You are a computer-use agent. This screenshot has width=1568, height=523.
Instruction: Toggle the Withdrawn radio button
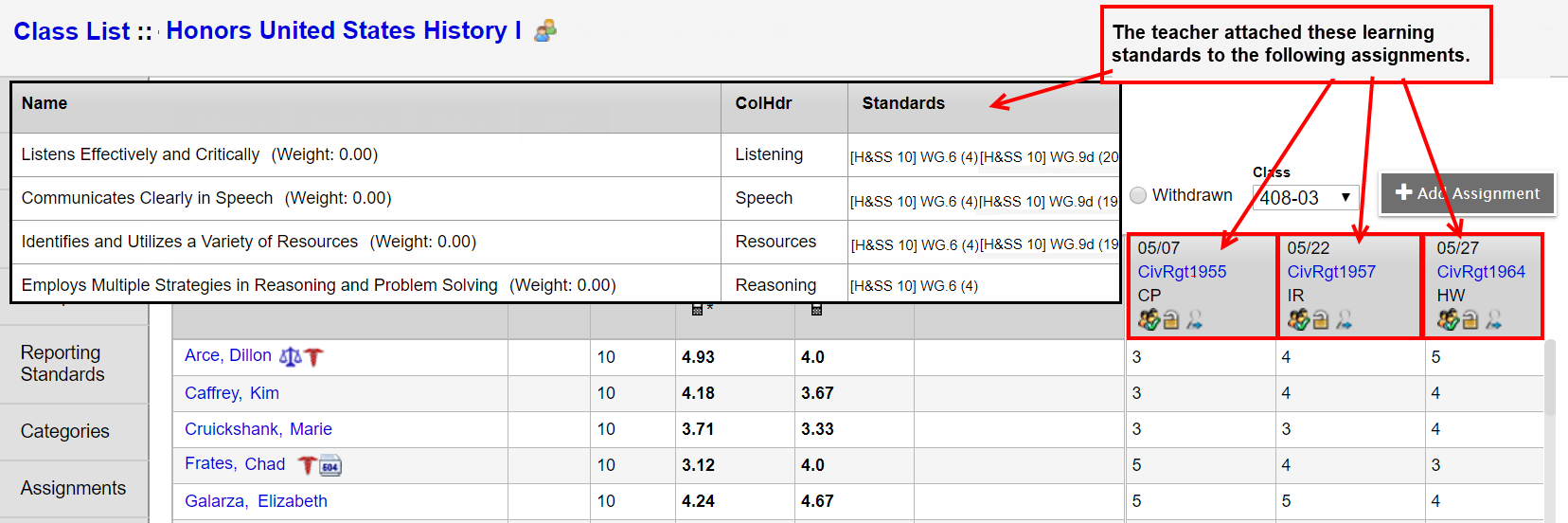1138,195
